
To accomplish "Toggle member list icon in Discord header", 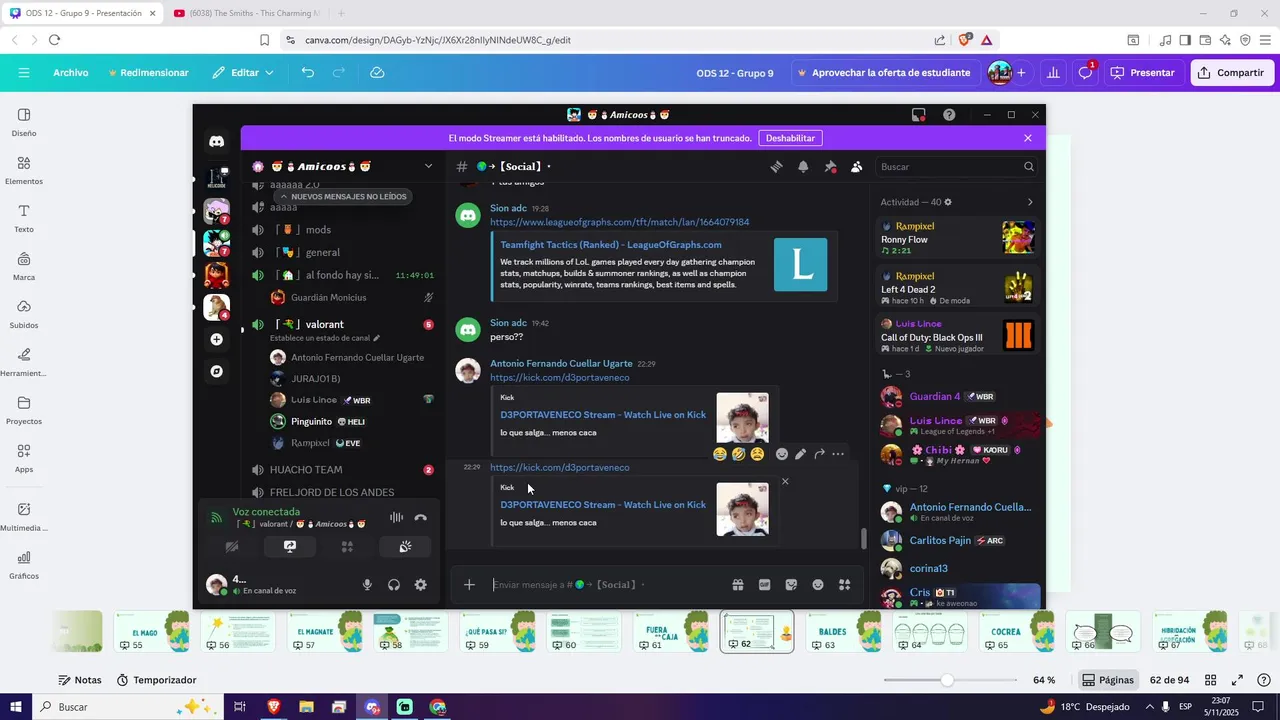I will pyautogui.click(x=857, y=167).
